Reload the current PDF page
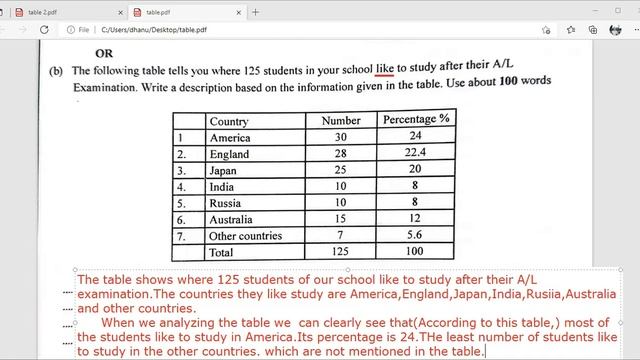This screenshot has height=360, width=640. 44,29
